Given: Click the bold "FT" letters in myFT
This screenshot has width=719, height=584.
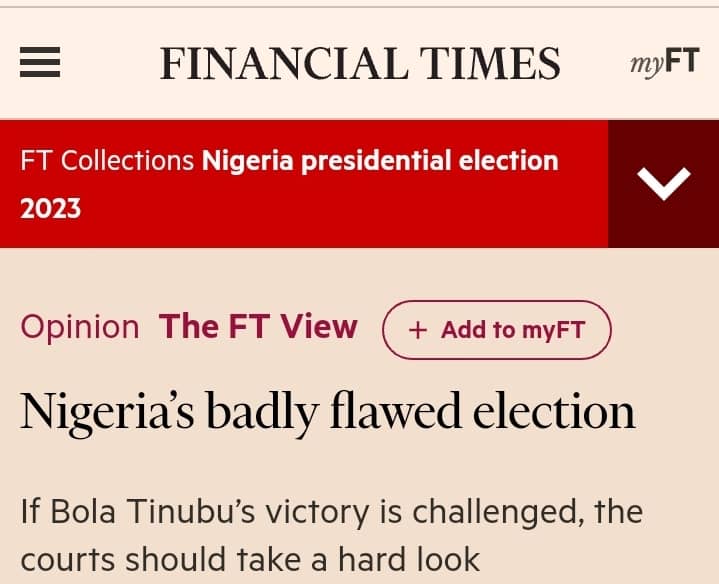Looking at the screenshot, I should (682, 62).
